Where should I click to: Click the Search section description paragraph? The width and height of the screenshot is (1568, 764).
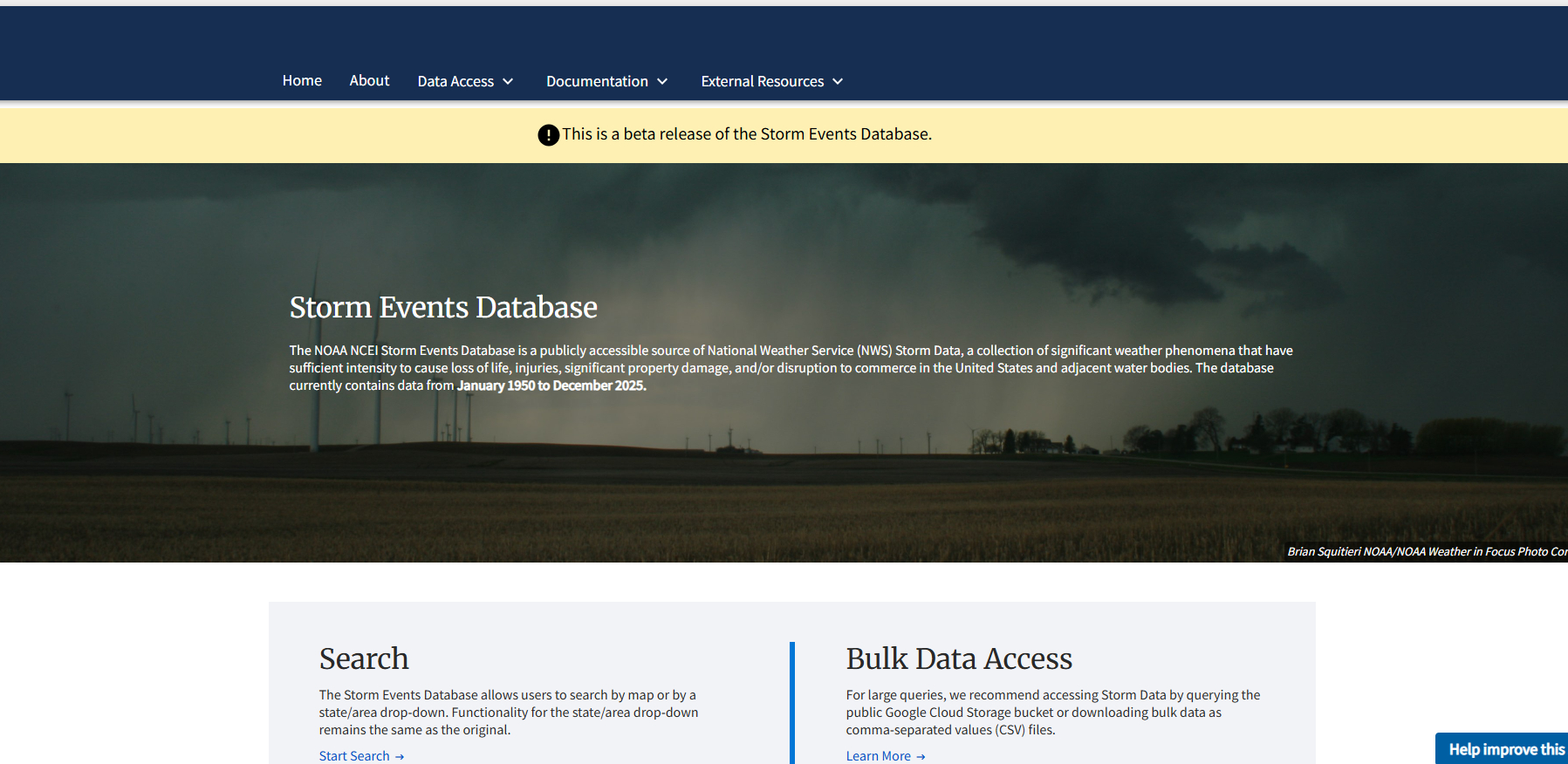point(508,712)
